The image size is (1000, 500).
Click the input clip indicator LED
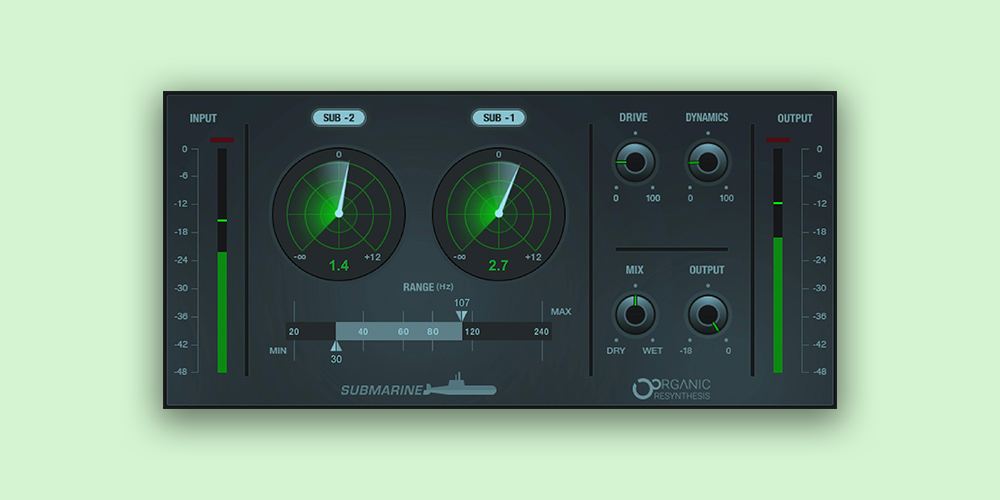[222, 140]
